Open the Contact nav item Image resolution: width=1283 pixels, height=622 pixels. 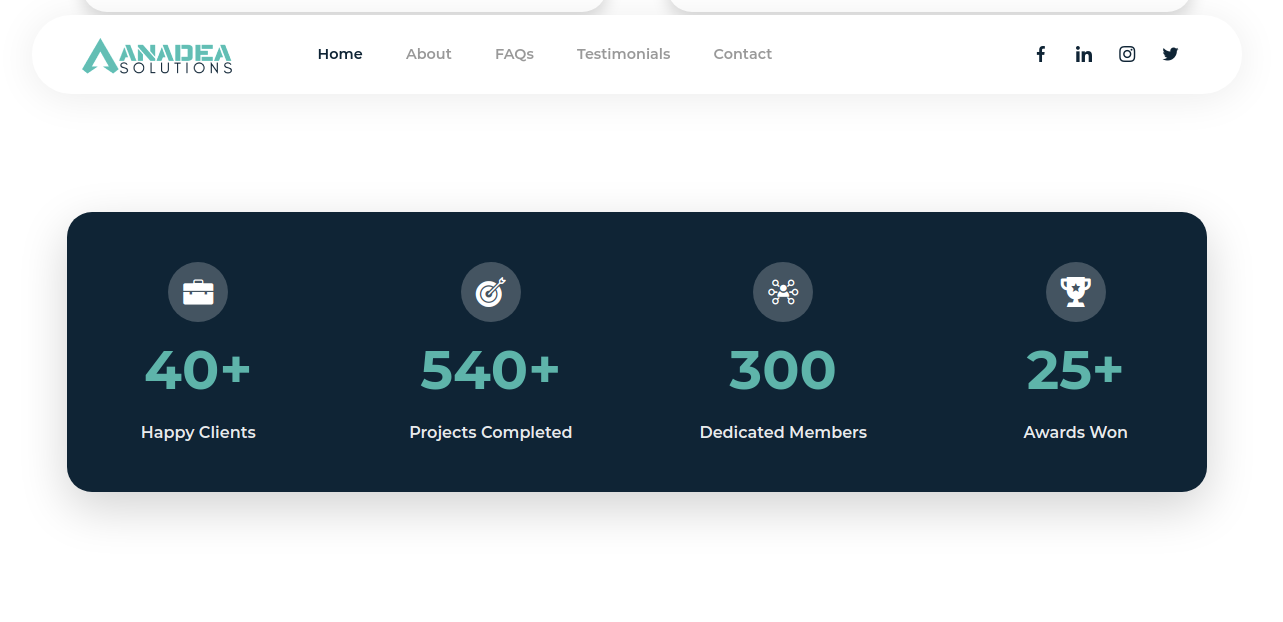tap(742, 54)
